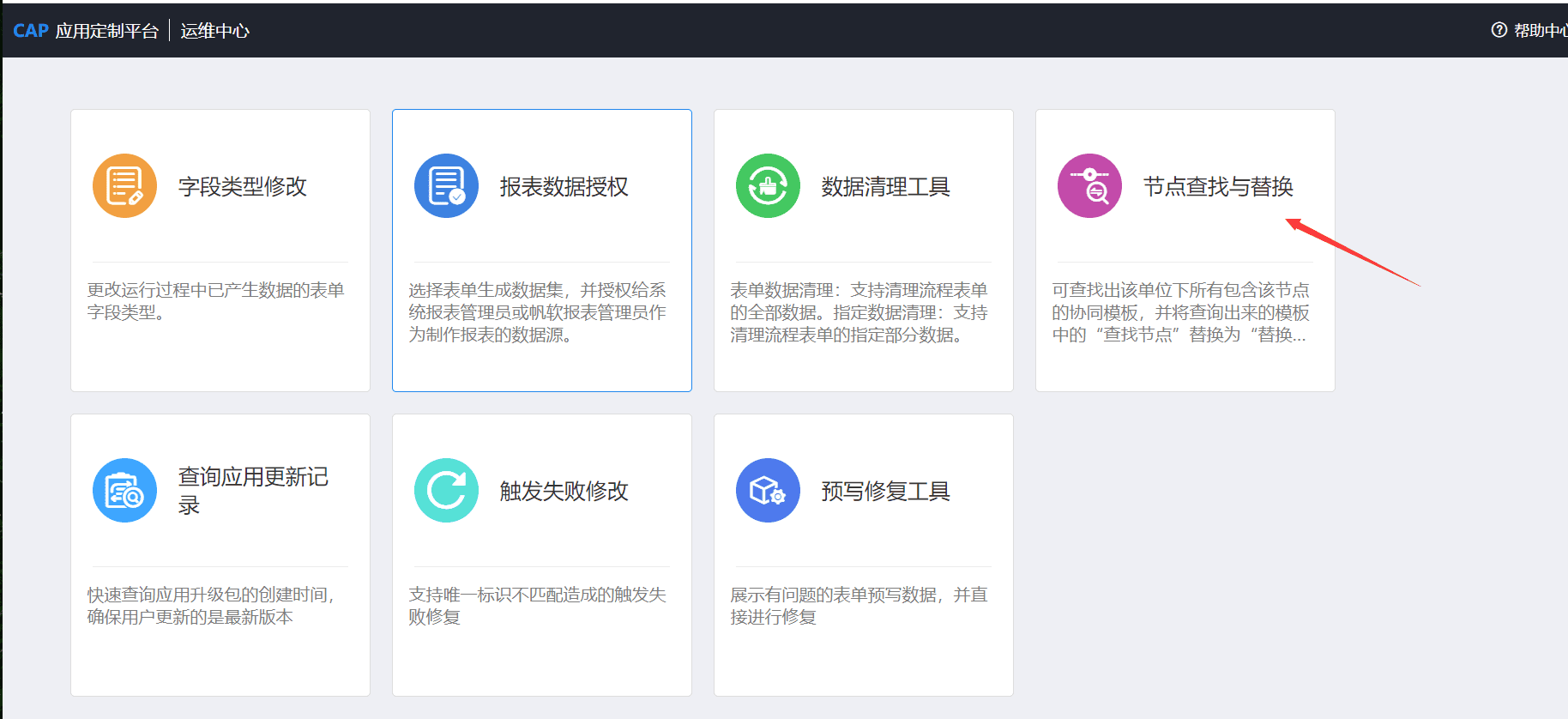Viewport: 1568px width, 719px height.
Task: Click the CAP 应用定制平台 logo
Action: click(86, 31)
